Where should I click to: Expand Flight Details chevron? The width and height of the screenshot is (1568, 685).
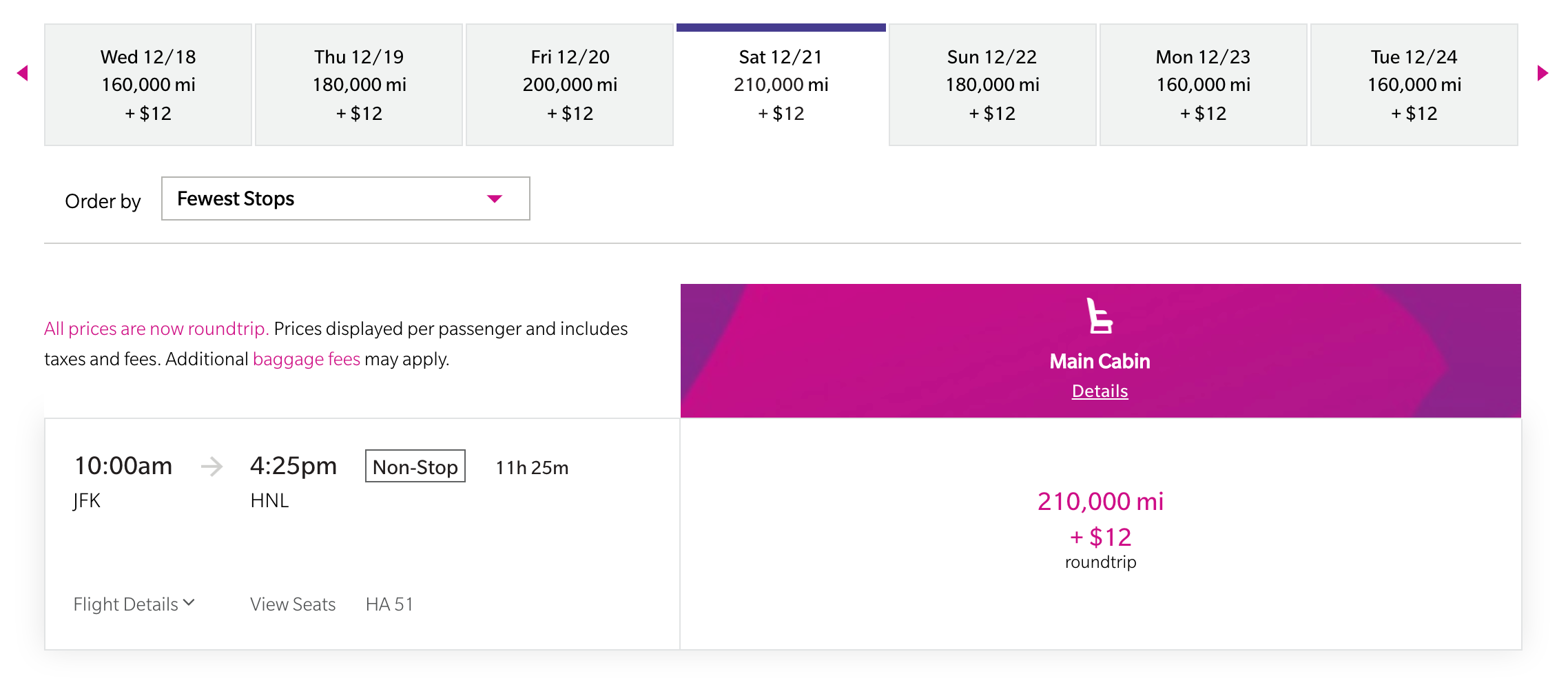189,603
